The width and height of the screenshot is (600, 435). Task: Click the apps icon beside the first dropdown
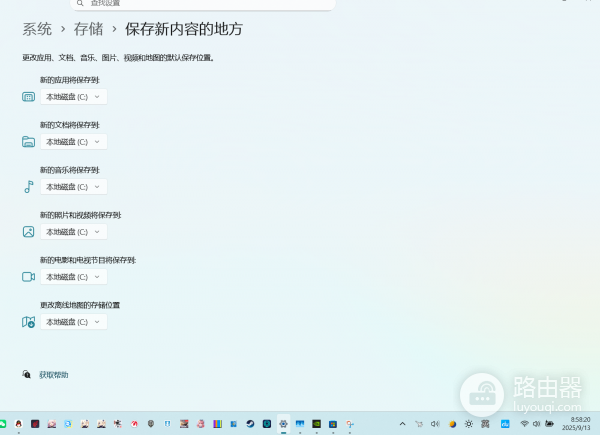click(28, 97)
